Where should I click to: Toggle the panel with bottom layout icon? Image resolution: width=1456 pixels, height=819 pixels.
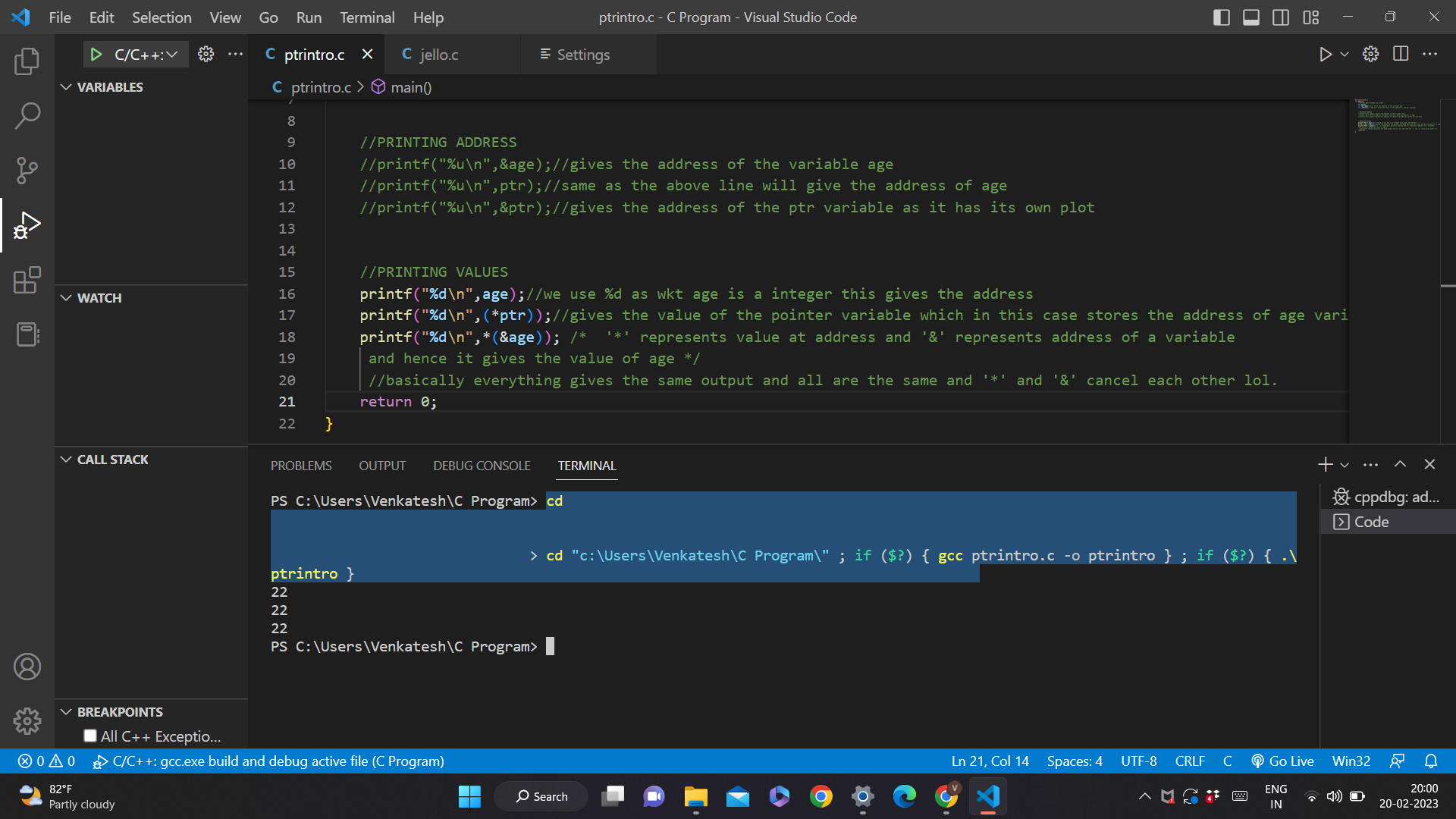pos(1250,17)
